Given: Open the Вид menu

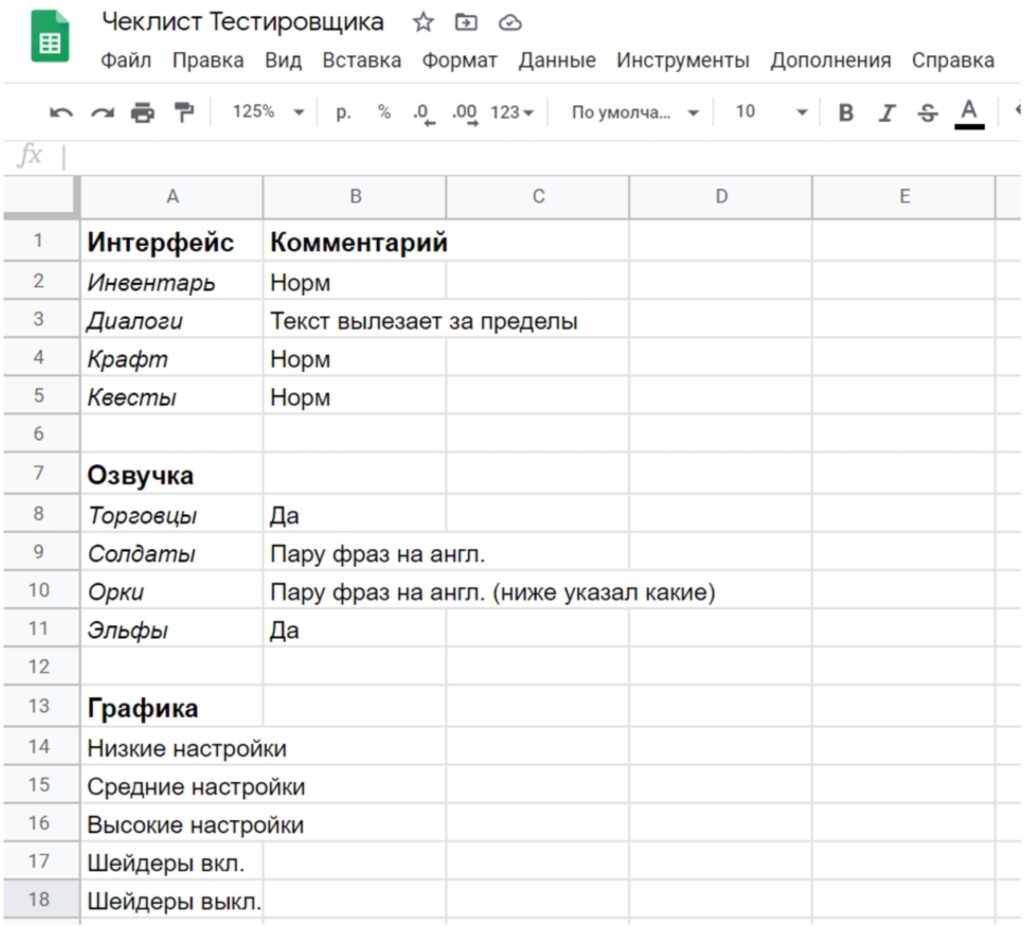Looking at the screenshot, I should tap(283, 60).
